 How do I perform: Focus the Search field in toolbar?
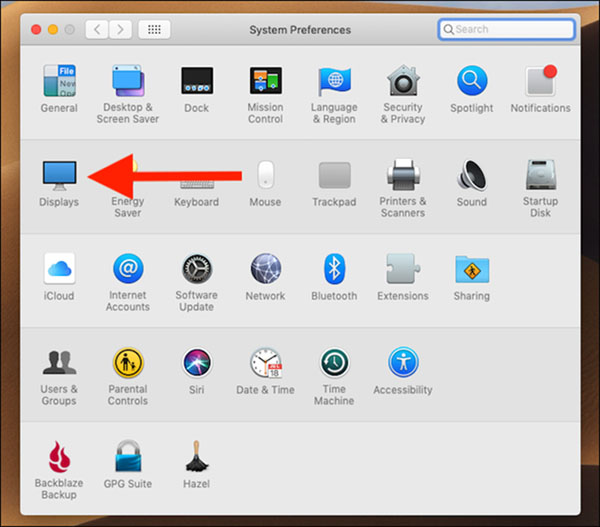(507, 29)
